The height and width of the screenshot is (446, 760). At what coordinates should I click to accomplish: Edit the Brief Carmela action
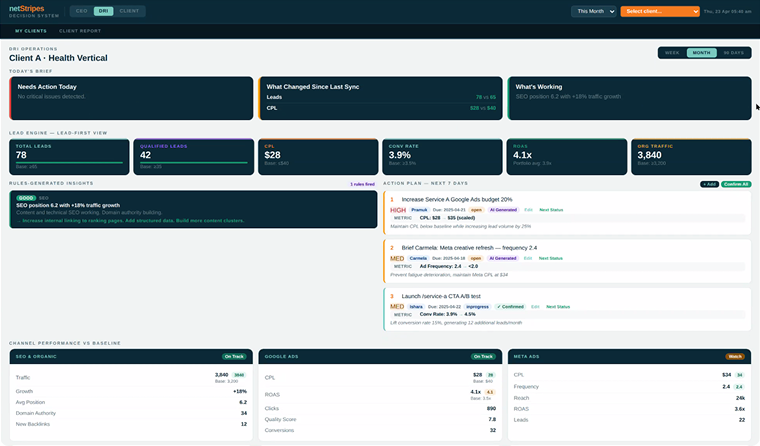tap(528, 258)
